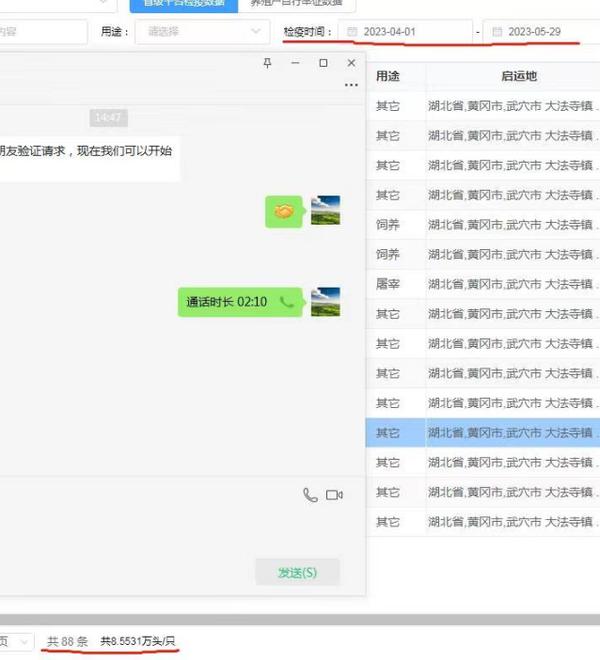The width and height of the screenshot is (600, 660).
Task: Open the 用途 '请选择' dropdown
Action: pos(202,32)
